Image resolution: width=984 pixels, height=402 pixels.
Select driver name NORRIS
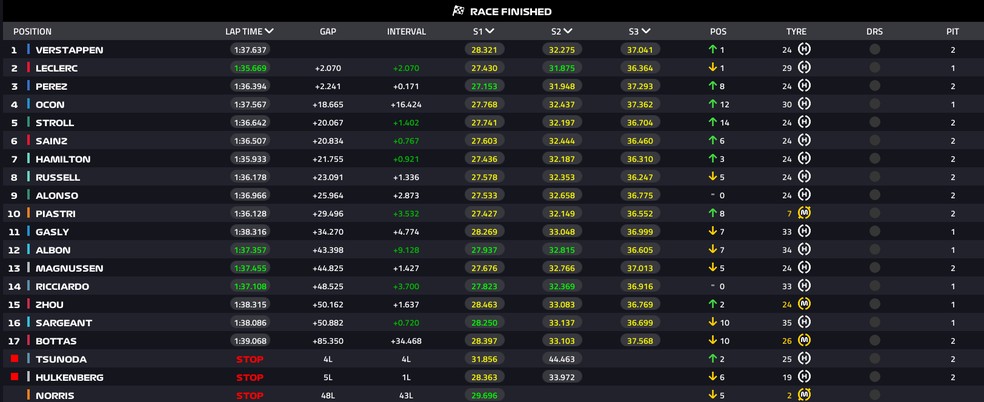(x=55, y=396)
